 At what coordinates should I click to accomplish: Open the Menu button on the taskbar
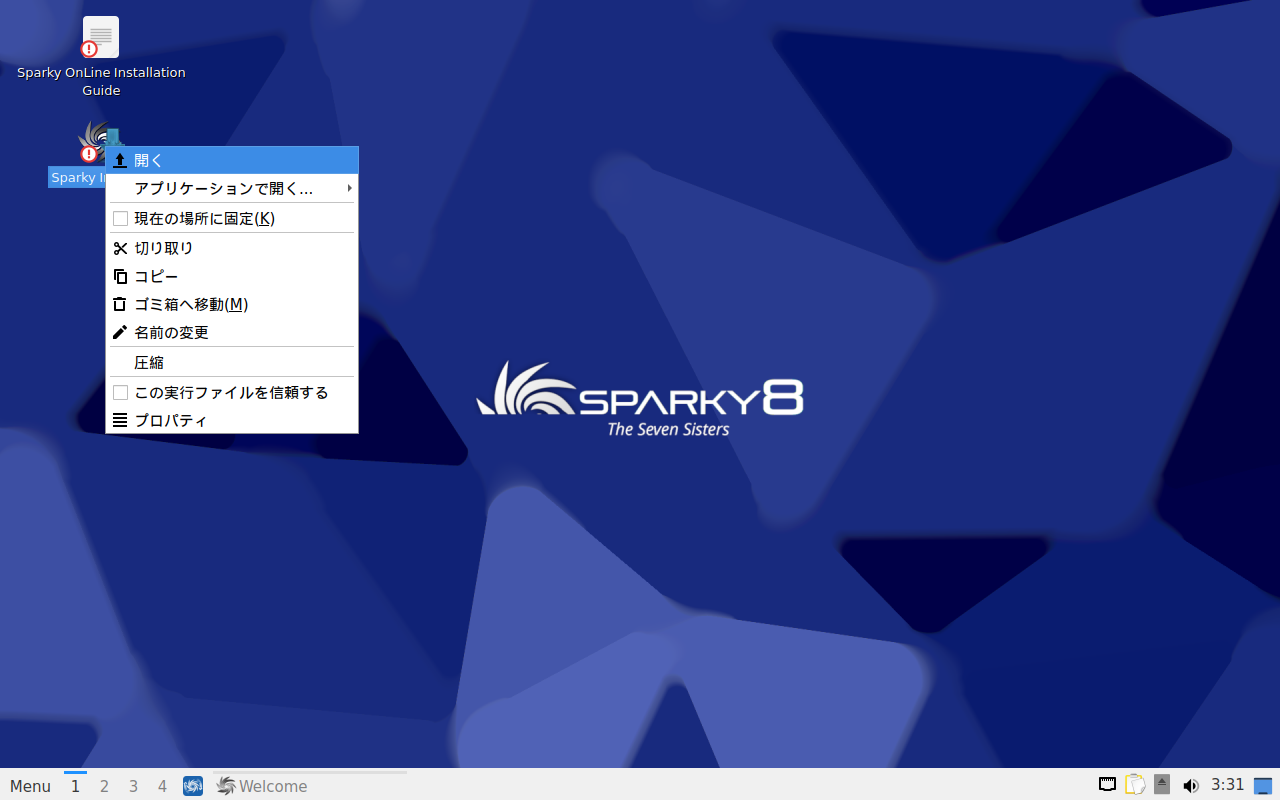pyautogui.click(x=30, y=786)
